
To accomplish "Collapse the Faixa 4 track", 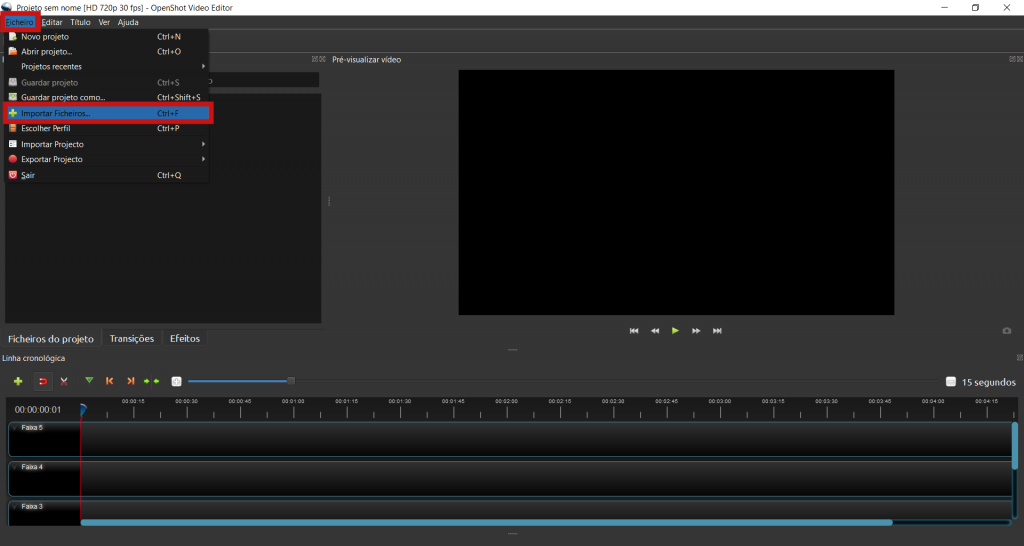I will click(15, 467).
